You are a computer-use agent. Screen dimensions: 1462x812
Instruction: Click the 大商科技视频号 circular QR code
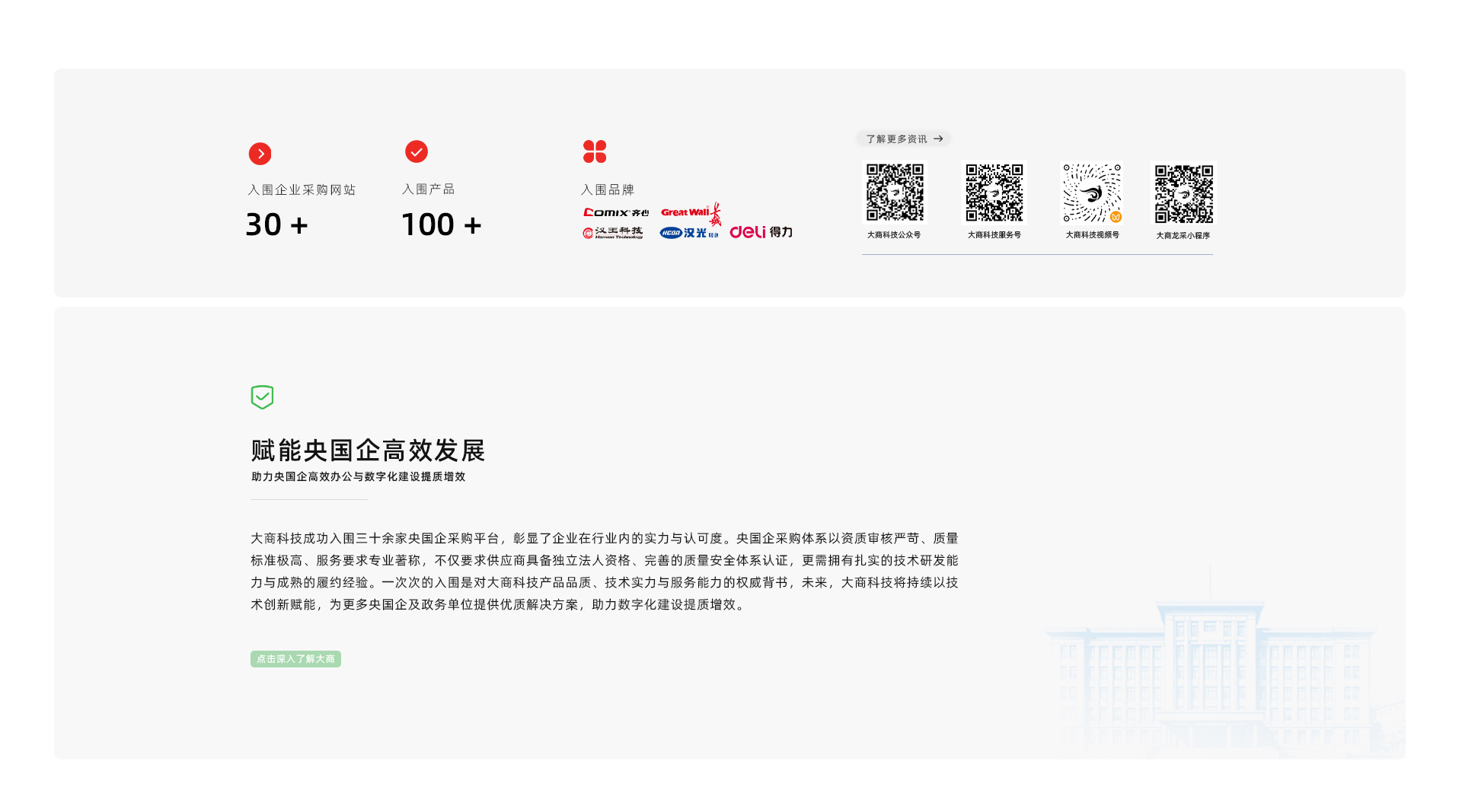tap(1091, 193)
